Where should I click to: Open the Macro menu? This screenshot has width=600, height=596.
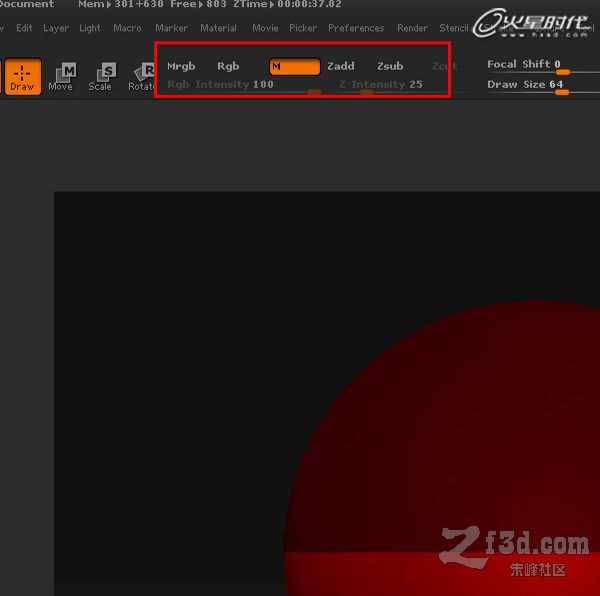click(x=127, y=28)
